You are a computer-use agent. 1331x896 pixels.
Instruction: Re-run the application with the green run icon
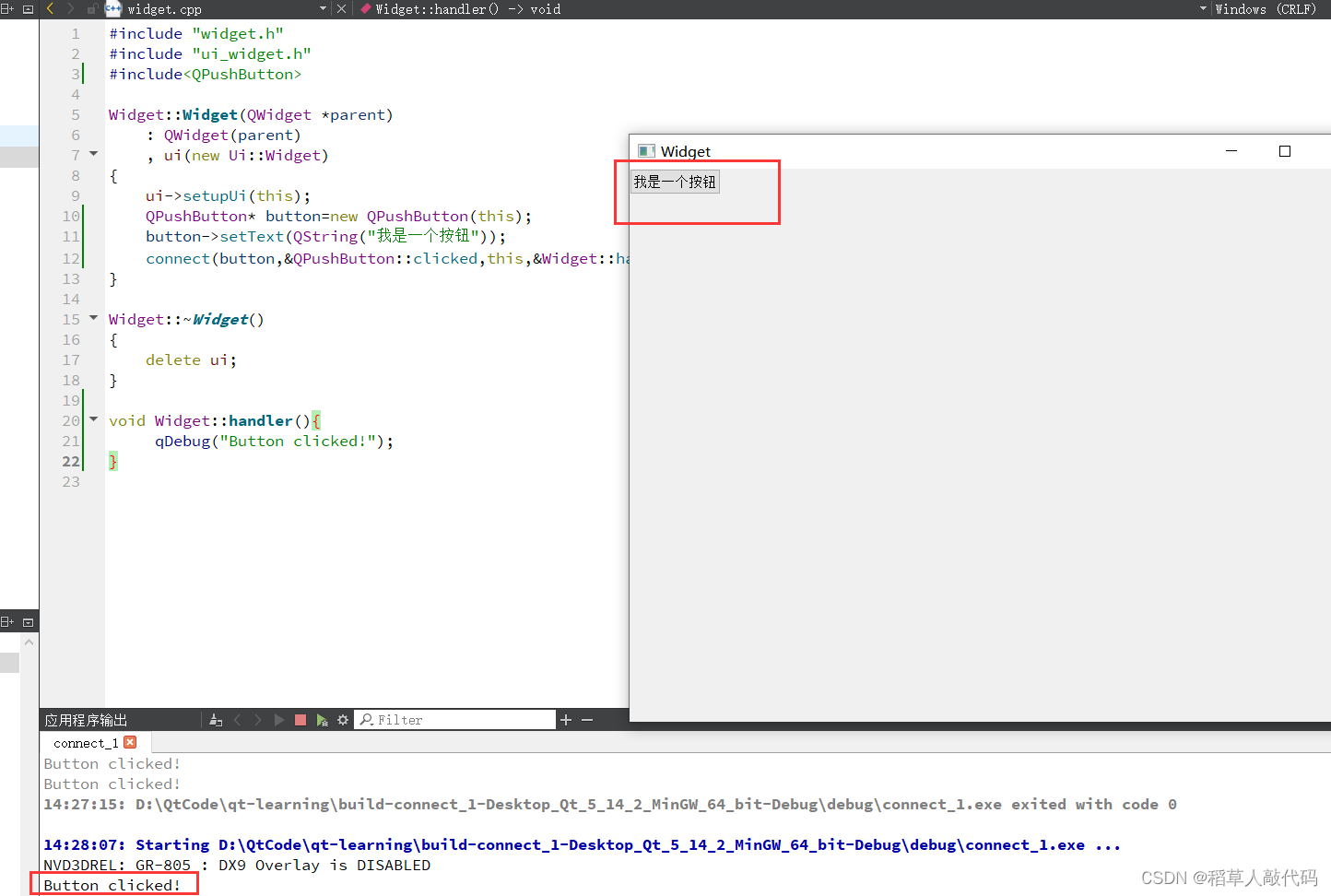[321, 719]
